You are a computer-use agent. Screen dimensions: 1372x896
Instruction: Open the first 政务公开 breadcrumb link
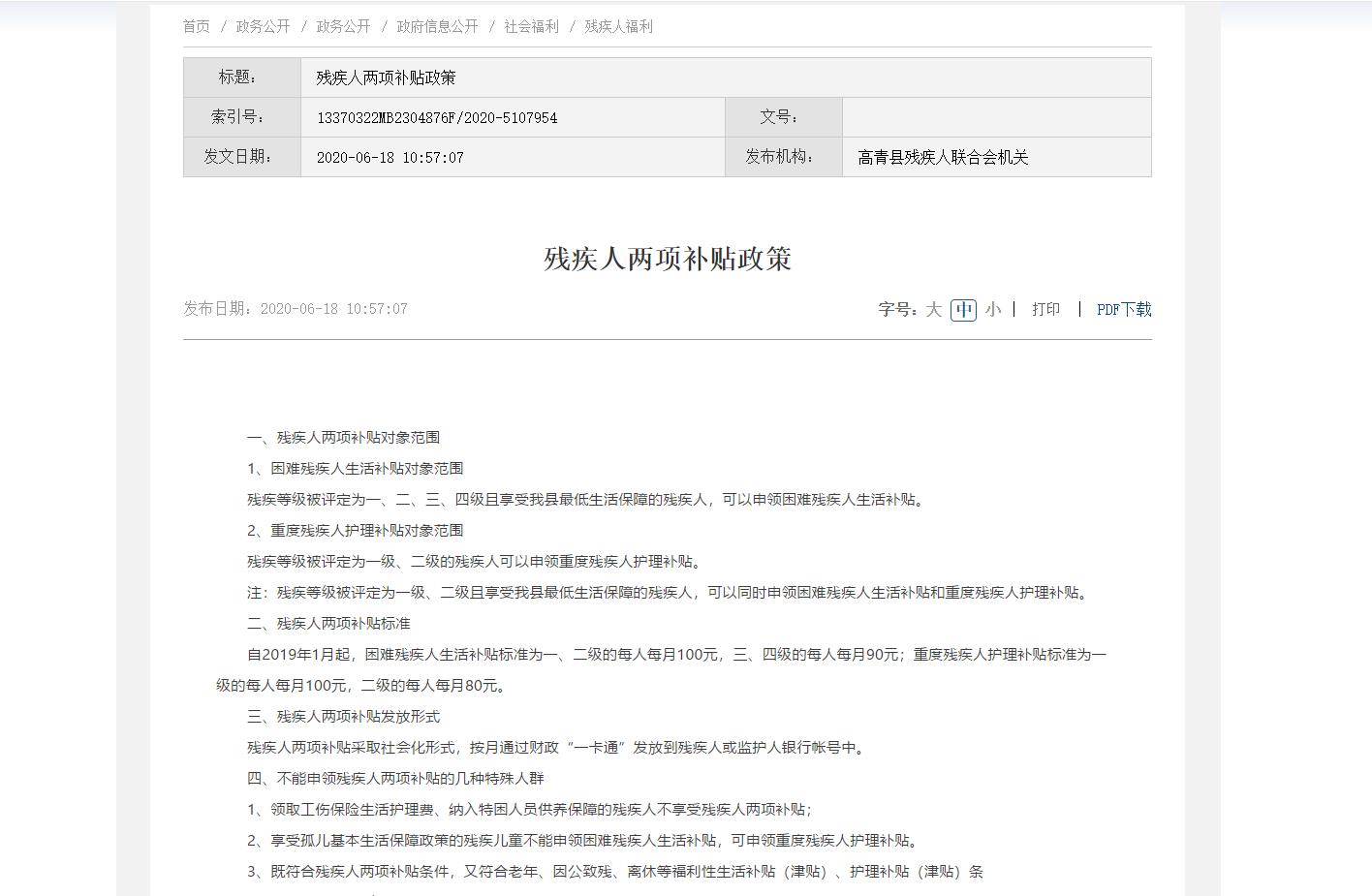(x=263, y=26)
